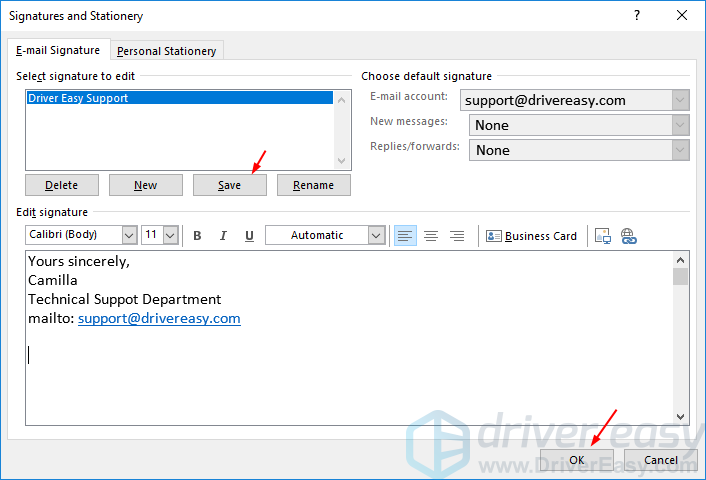Switch to the Personal Stationery tab
The width and height of the screenshot is (706, 480).
coord(167,51)
